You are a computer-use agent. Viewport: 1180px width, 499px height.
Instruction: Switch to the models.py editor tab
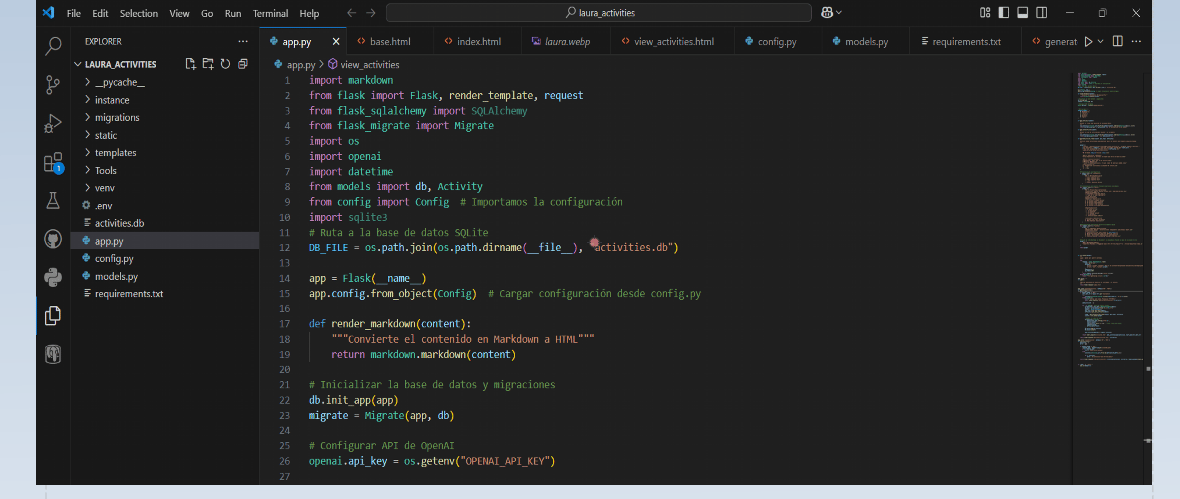(x=866, y=41)
